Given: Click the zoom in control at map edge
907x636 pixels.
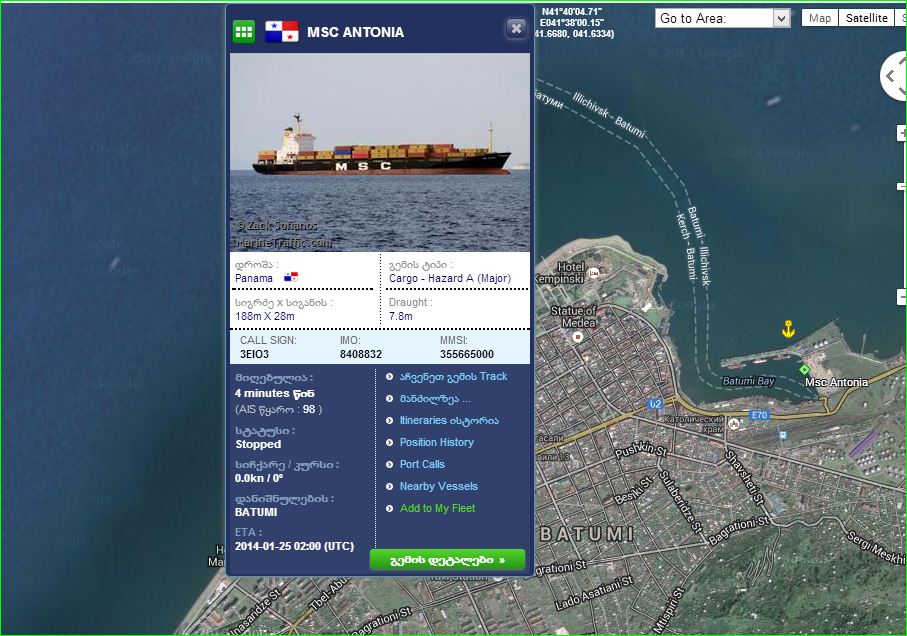Looking at the screenshot, I should point(902,133).
